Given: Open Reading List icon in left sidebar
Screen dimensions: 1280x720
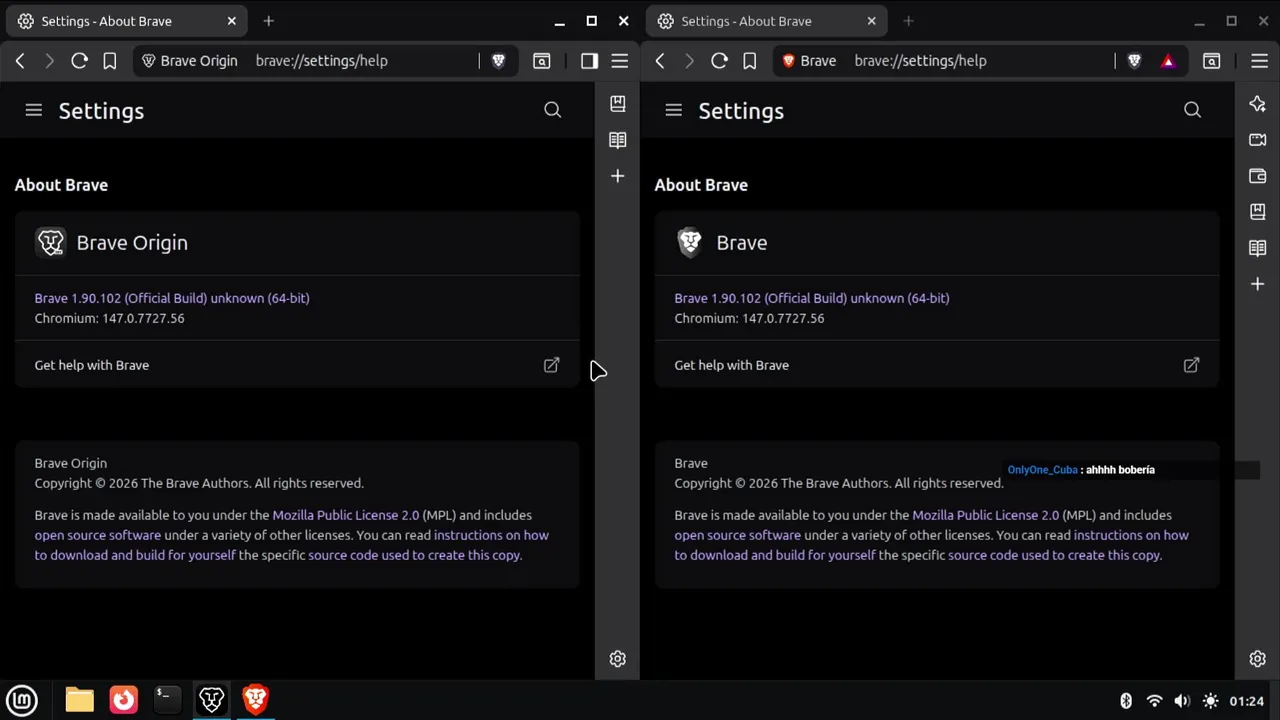Looking at the screenshot, I should [x=617, y=140].
